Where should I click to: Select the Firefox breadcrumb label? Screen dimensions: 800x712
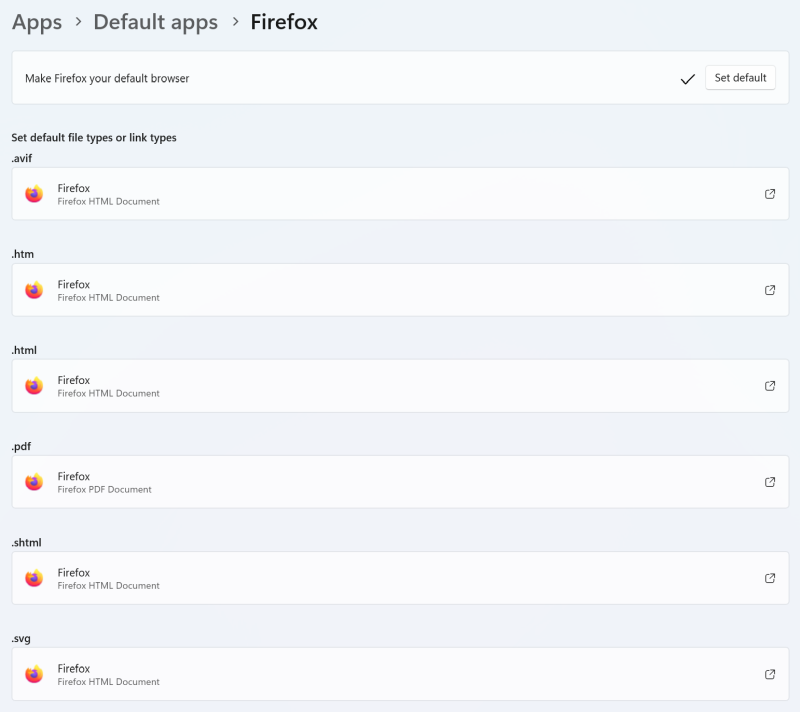[x=284, y=21]
